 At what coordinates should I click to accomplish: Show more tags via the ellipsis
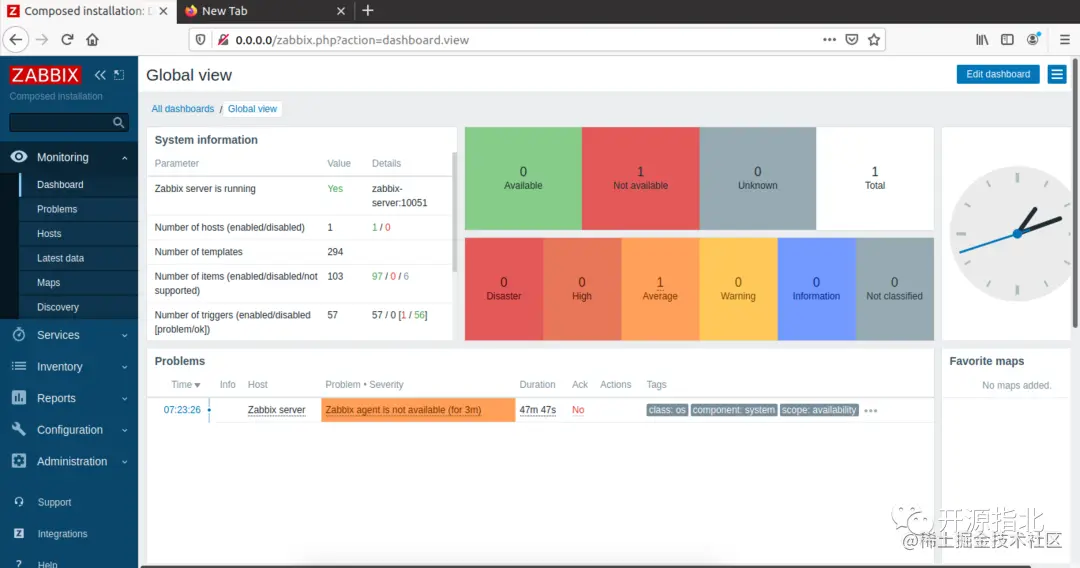click(x=871, y=410)
